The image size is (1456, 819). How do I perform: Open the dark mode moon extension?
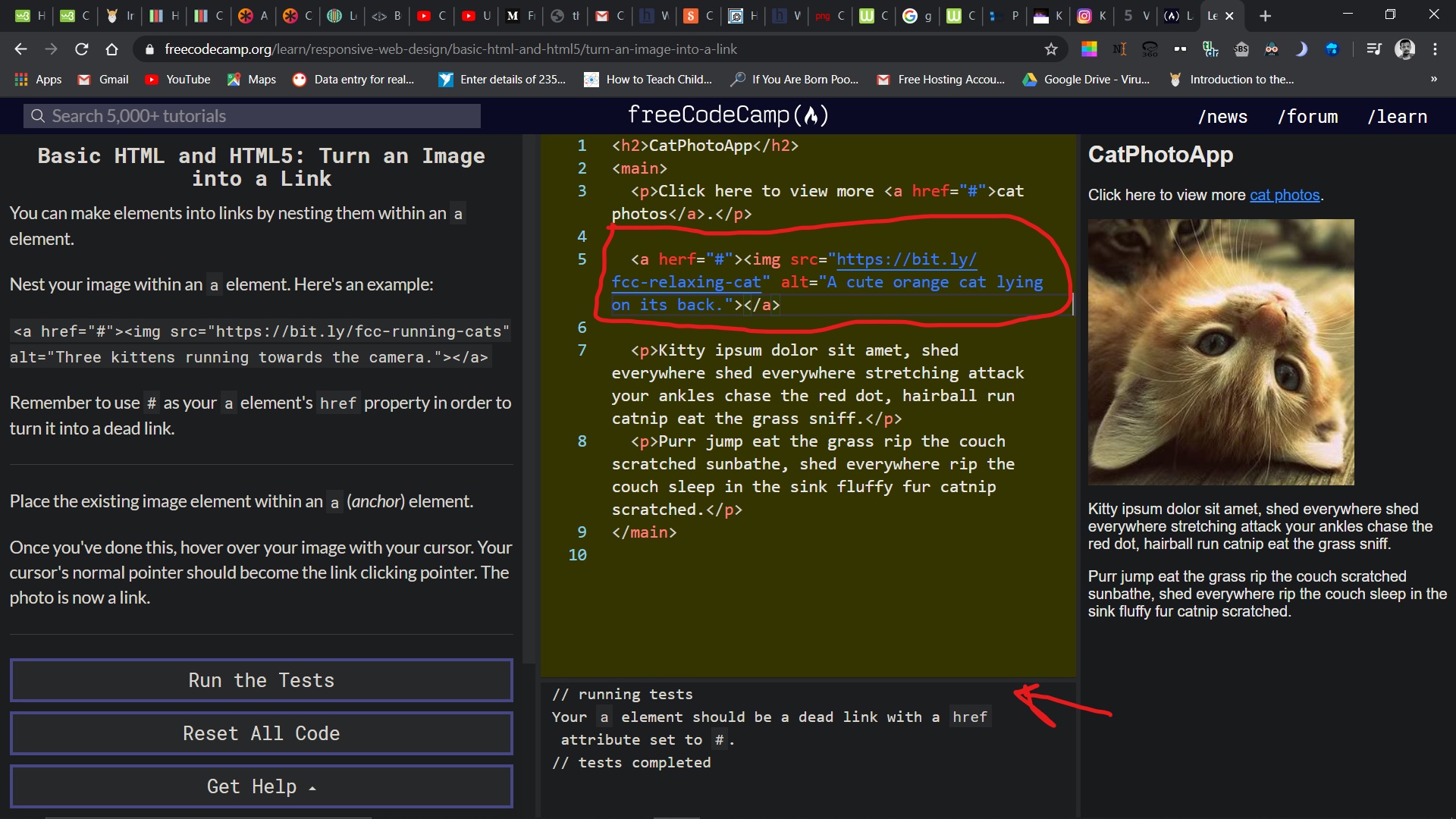pyautogui.click(x=1302, y=49)
